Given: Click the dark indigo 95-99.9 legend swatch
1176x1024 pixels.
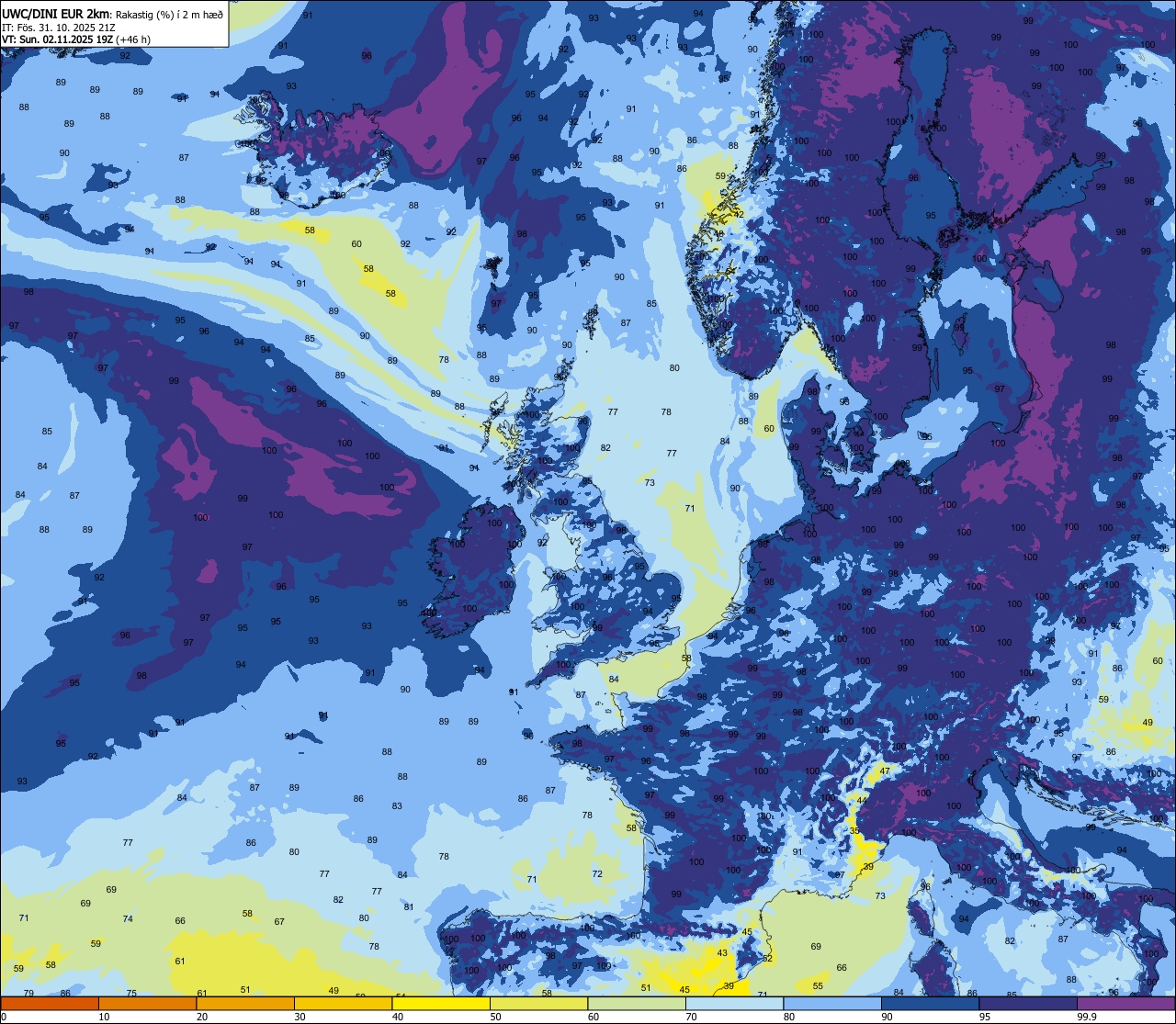Looking at the screenshot, I should [x=1028, y=1004].
